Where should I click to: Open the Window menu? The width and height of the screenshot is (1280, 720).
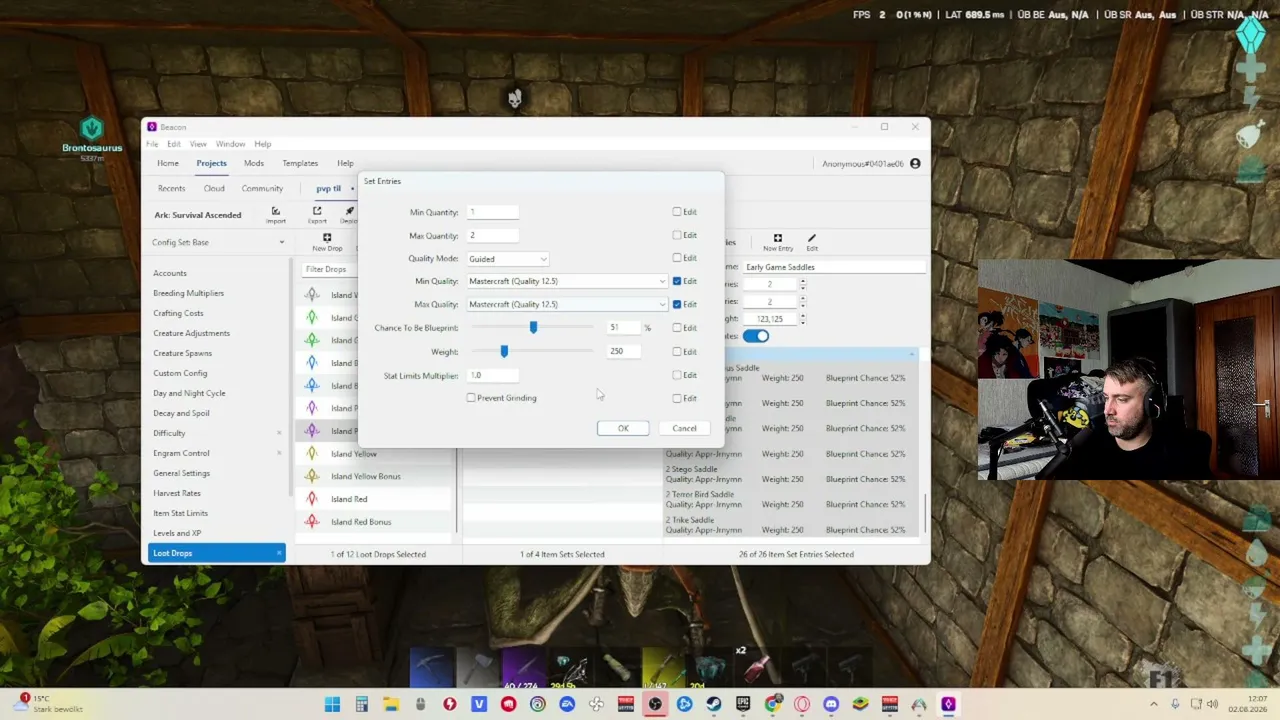[230, 144]
